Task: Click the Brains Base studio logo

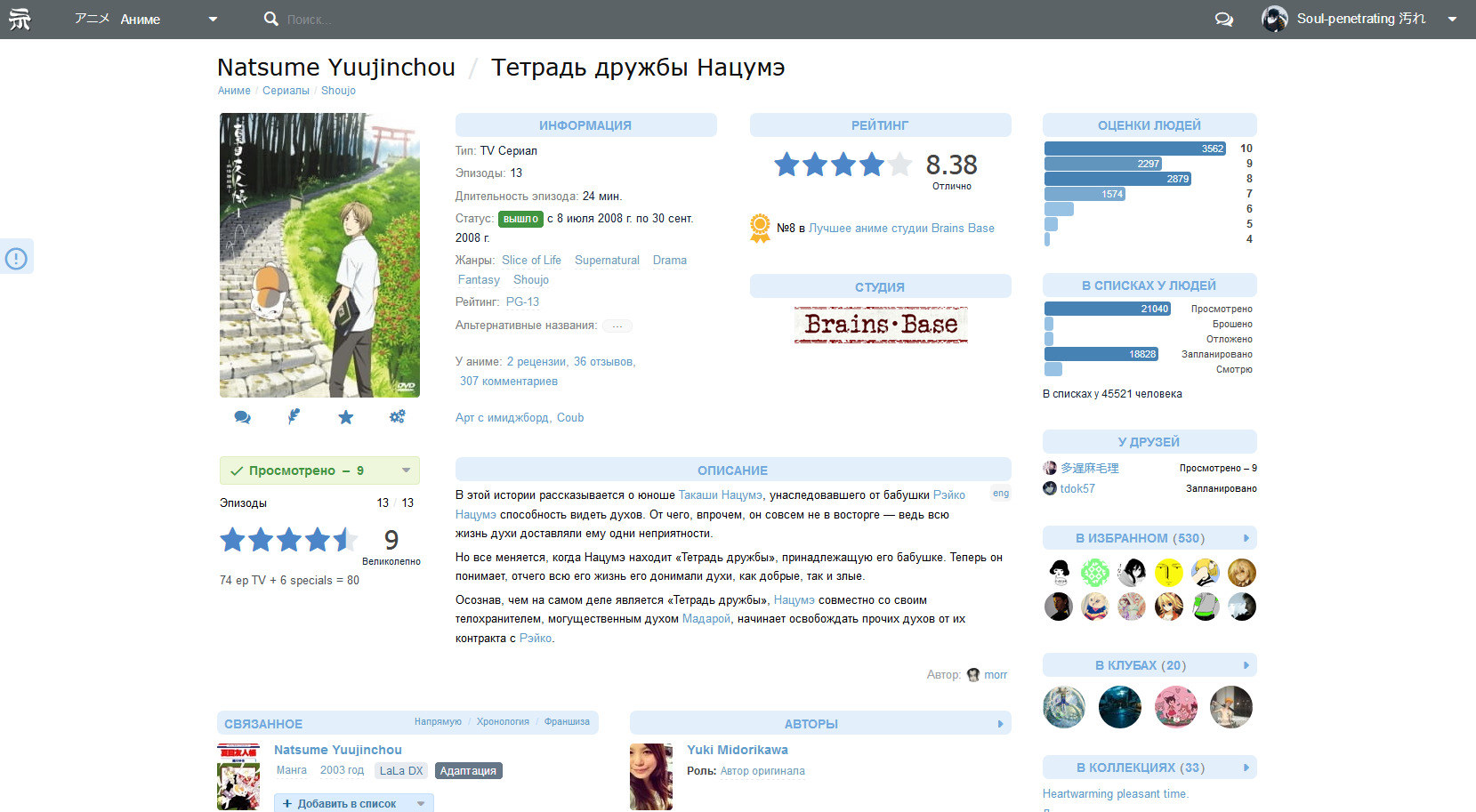Action: tap(880, 325)
